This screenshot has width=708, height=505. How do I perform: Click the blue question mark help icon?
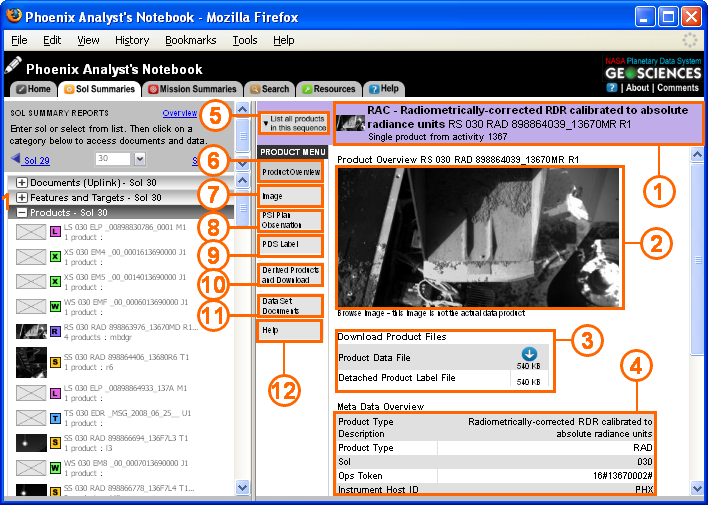pos(612,88)
